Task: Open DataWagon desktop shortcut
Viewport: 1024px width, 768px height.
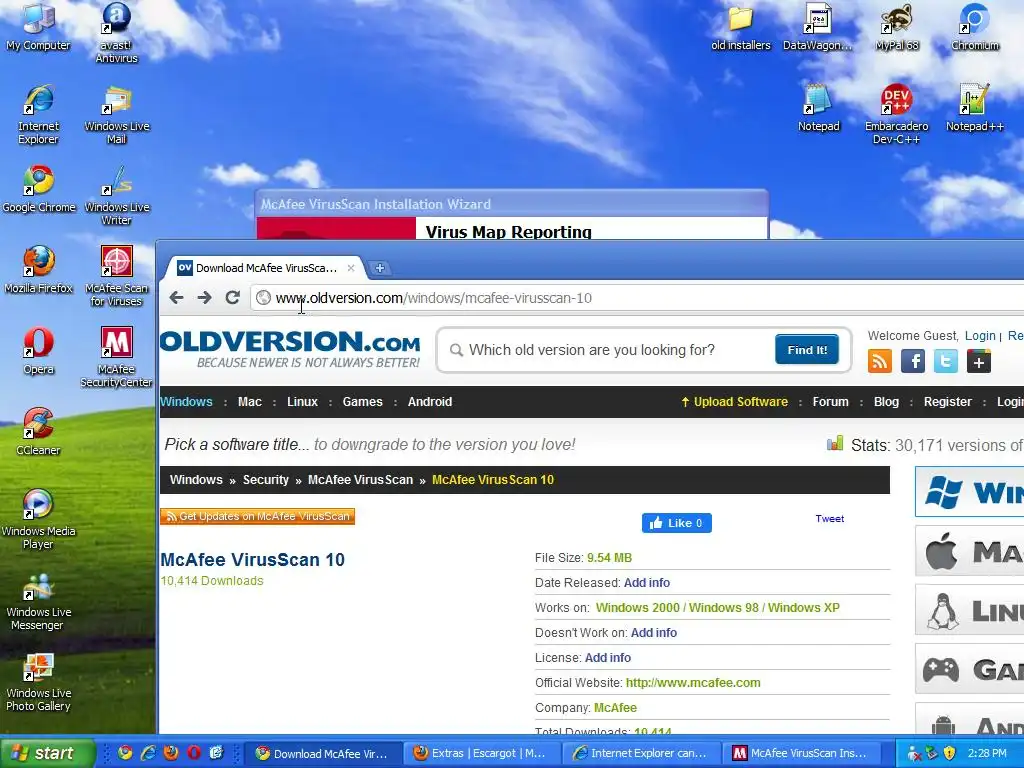Action: [818, 27]
